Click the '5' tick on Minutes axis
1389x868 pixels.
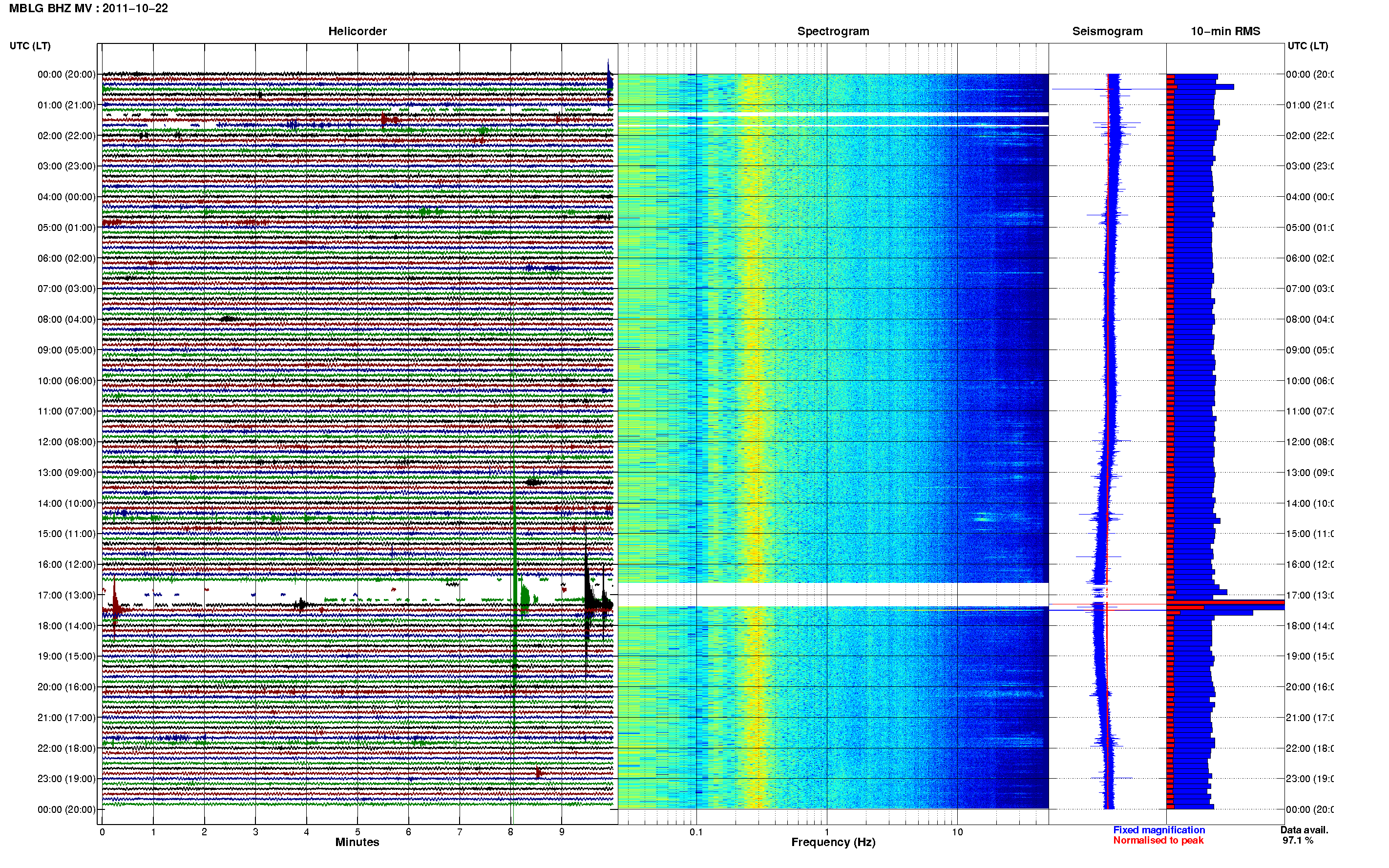[357, 832]
